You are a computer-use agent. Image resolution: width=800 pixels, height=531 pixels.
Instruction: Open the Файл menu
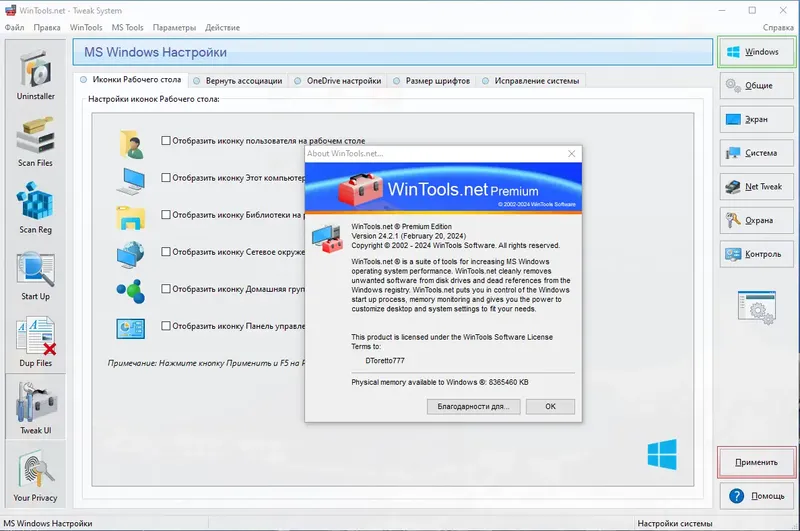point(14,28)
